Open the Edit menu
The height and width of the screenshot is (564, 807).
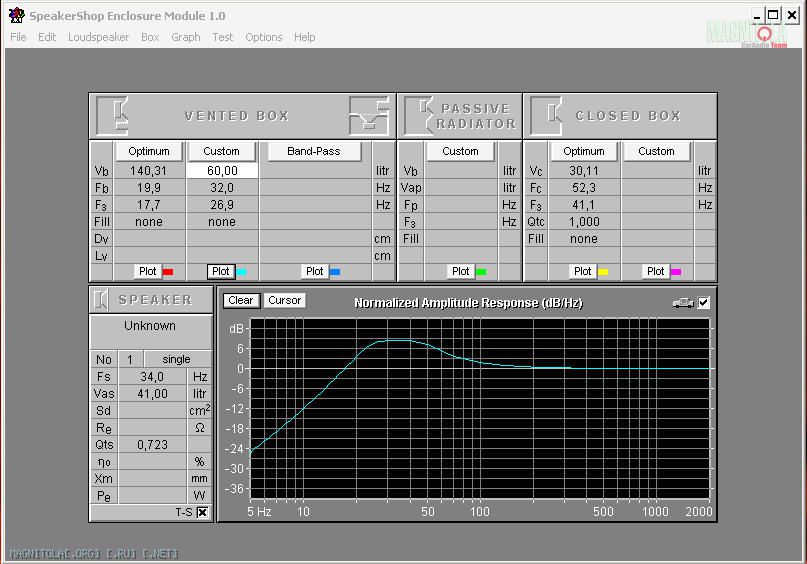[x=47, y=37]
